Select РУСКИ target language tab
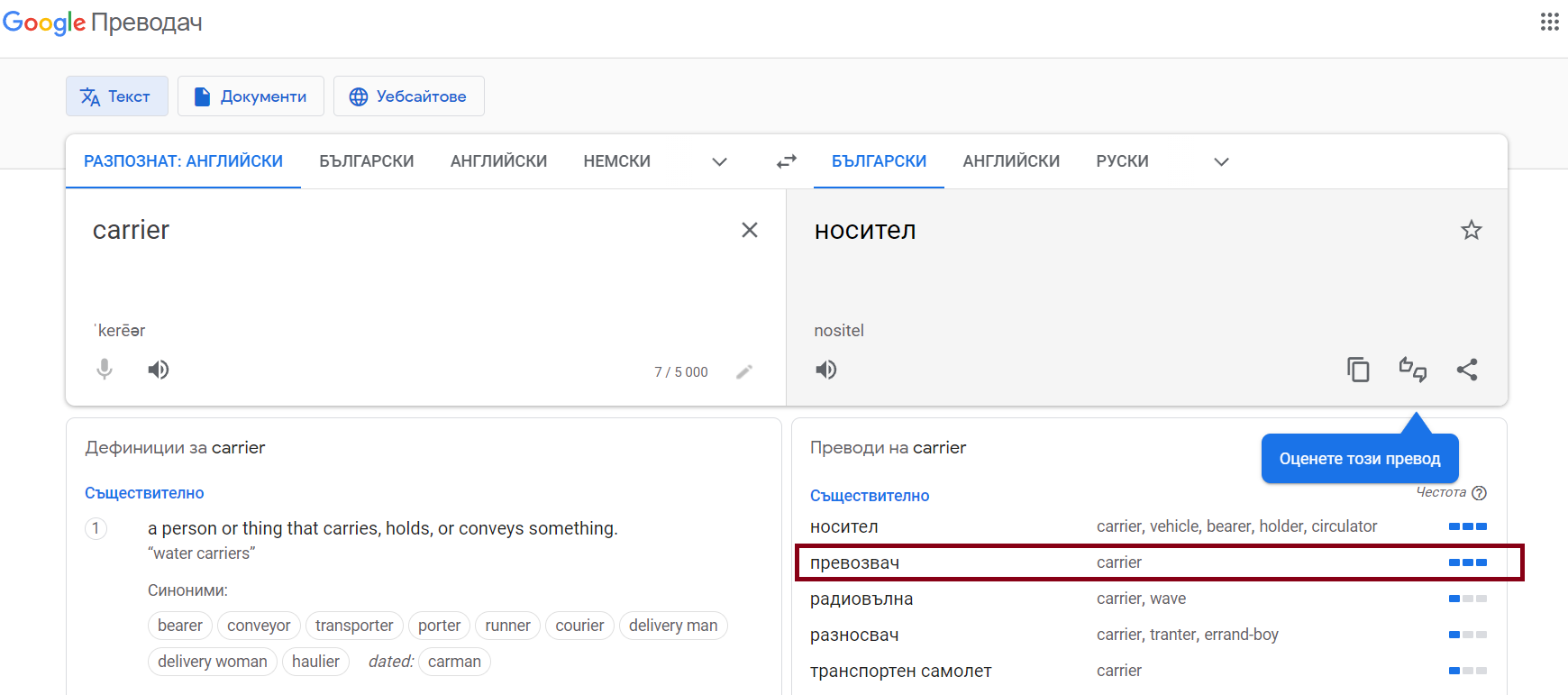This screenshot has width=1568, height=695. 1122,161
